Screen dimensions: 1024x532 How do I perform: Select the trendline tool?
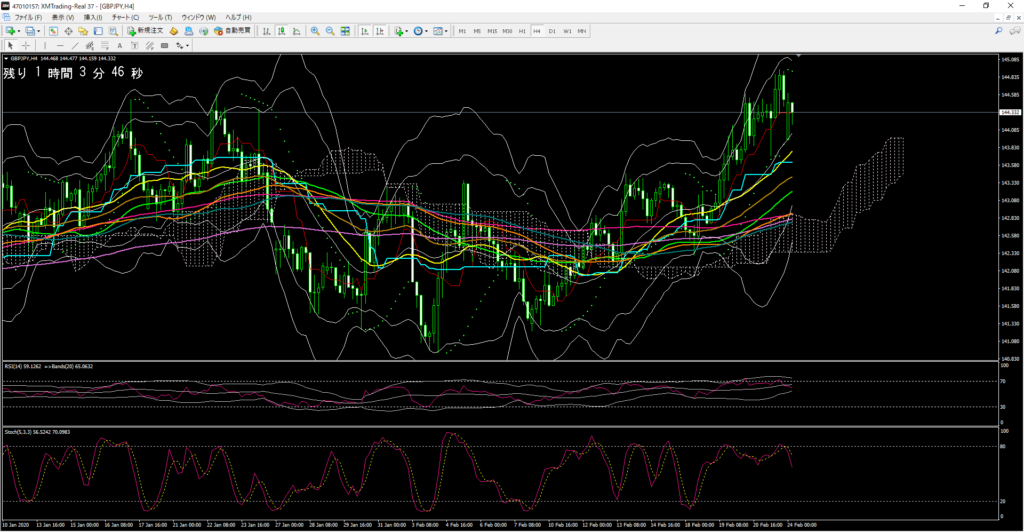75,45
